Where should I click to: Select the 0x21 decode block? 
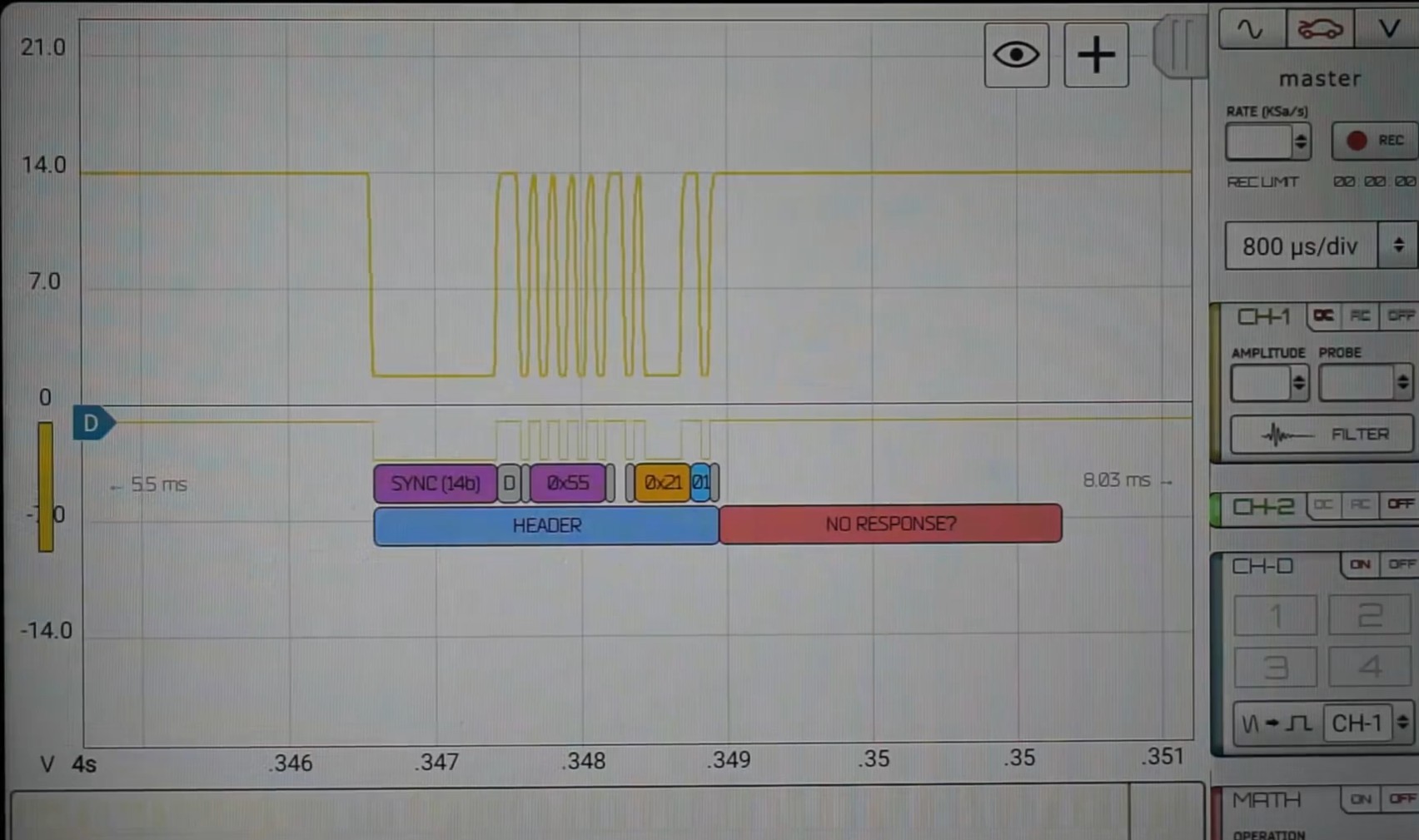point(663,483)
